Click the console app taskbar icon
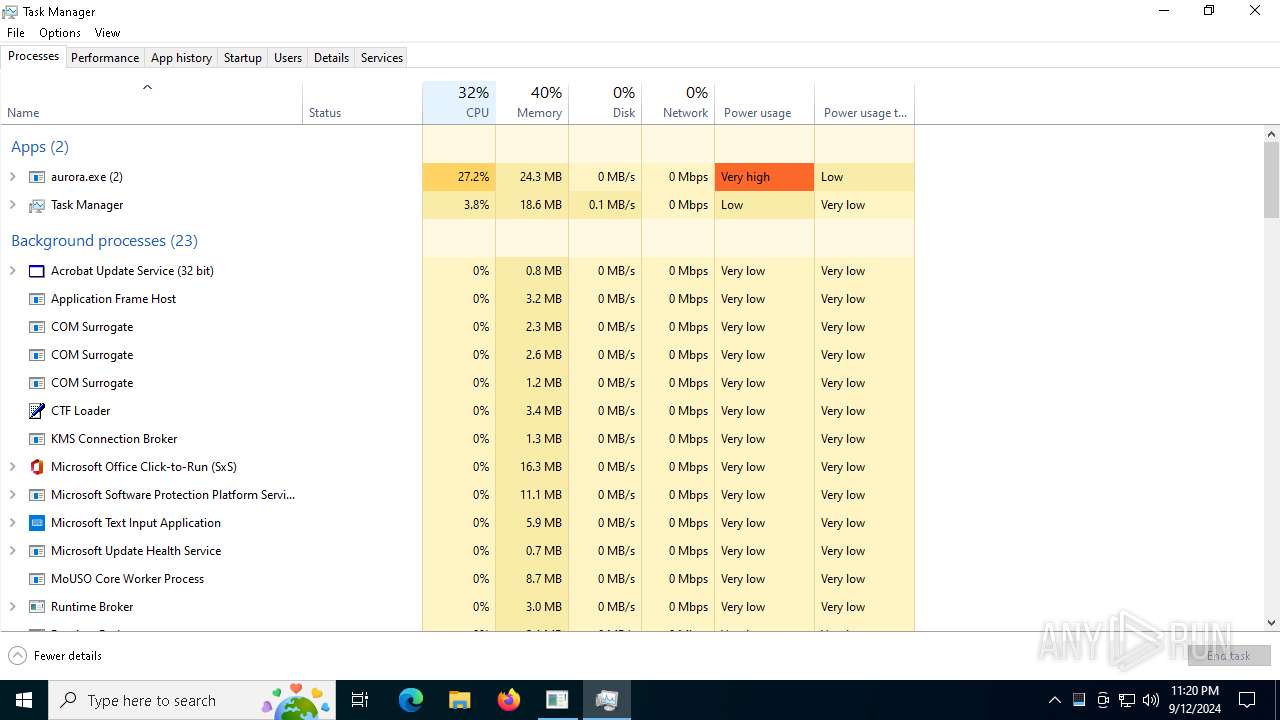 click(x=557, y=700)
